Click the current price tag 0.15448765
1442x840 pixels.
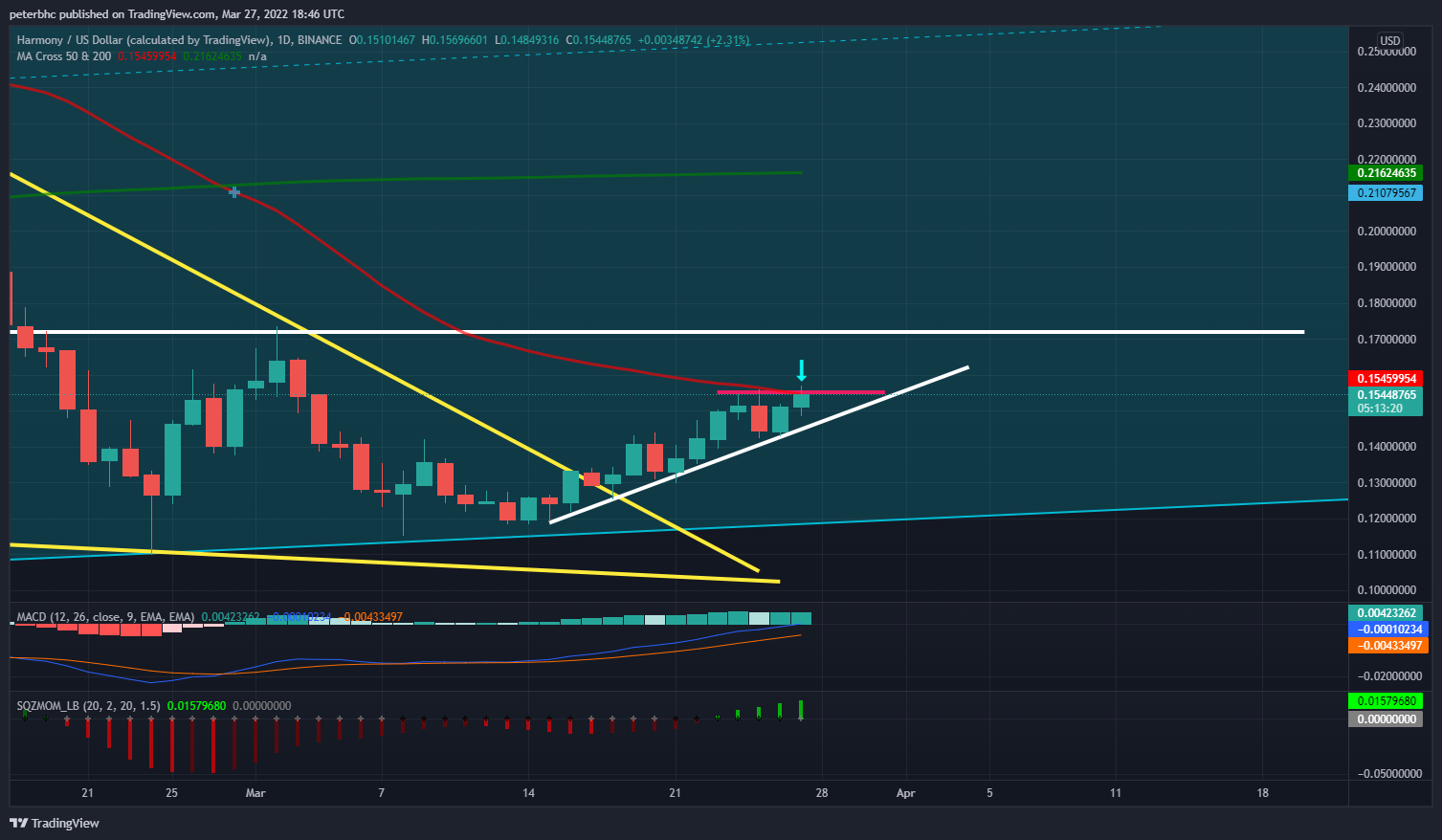click(x=1386, y=395)
